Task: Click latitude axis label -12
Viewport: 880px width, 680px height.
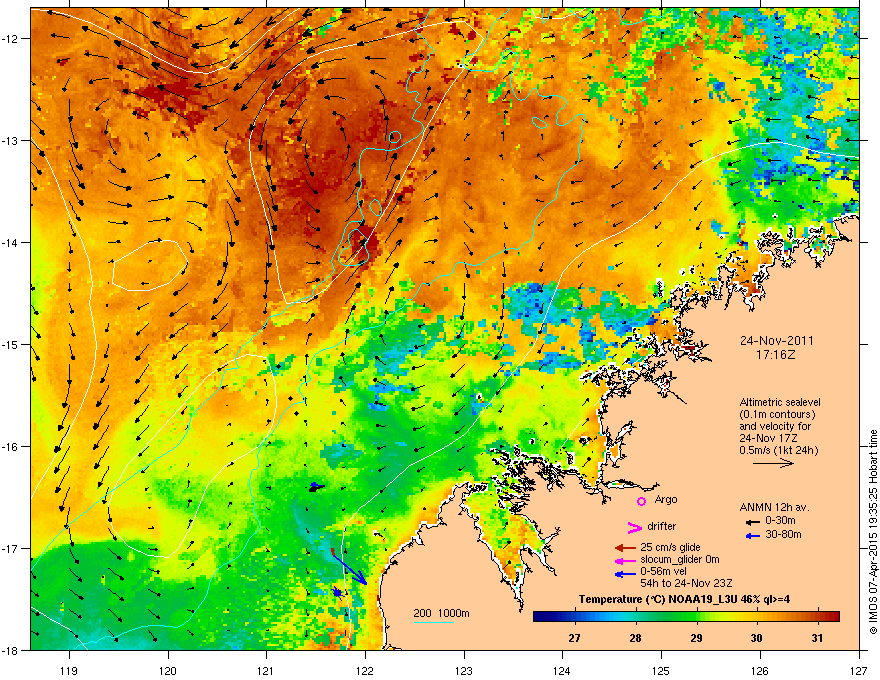Action: click(11, 39)
